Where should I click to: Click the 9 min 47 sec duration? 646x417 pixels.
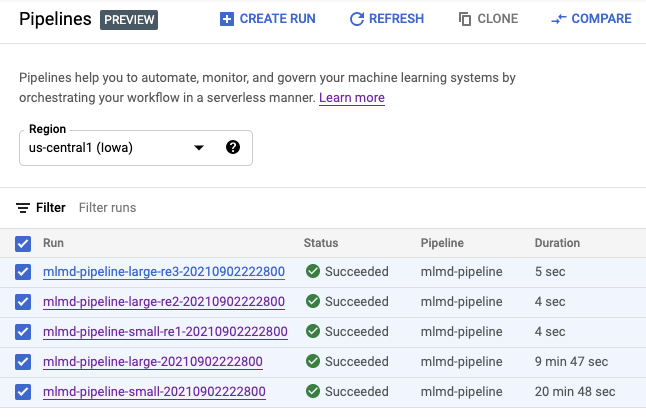(x=571, y=362)
